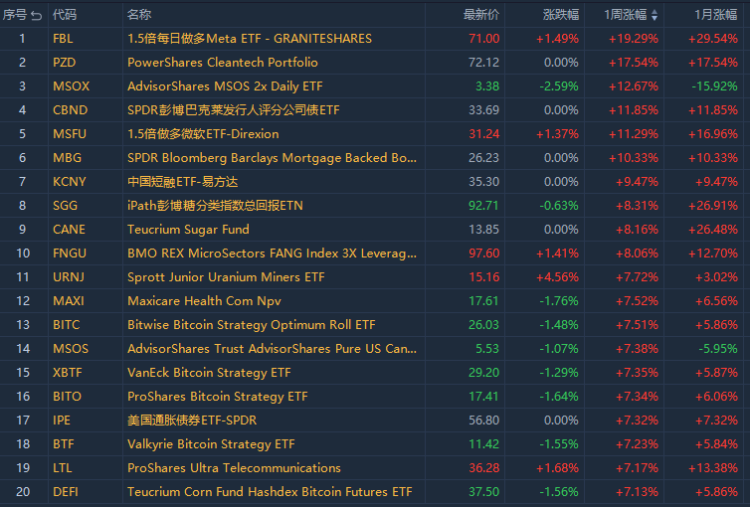Select ticker code BITC

pyautogui.click(x=66, y=325)
